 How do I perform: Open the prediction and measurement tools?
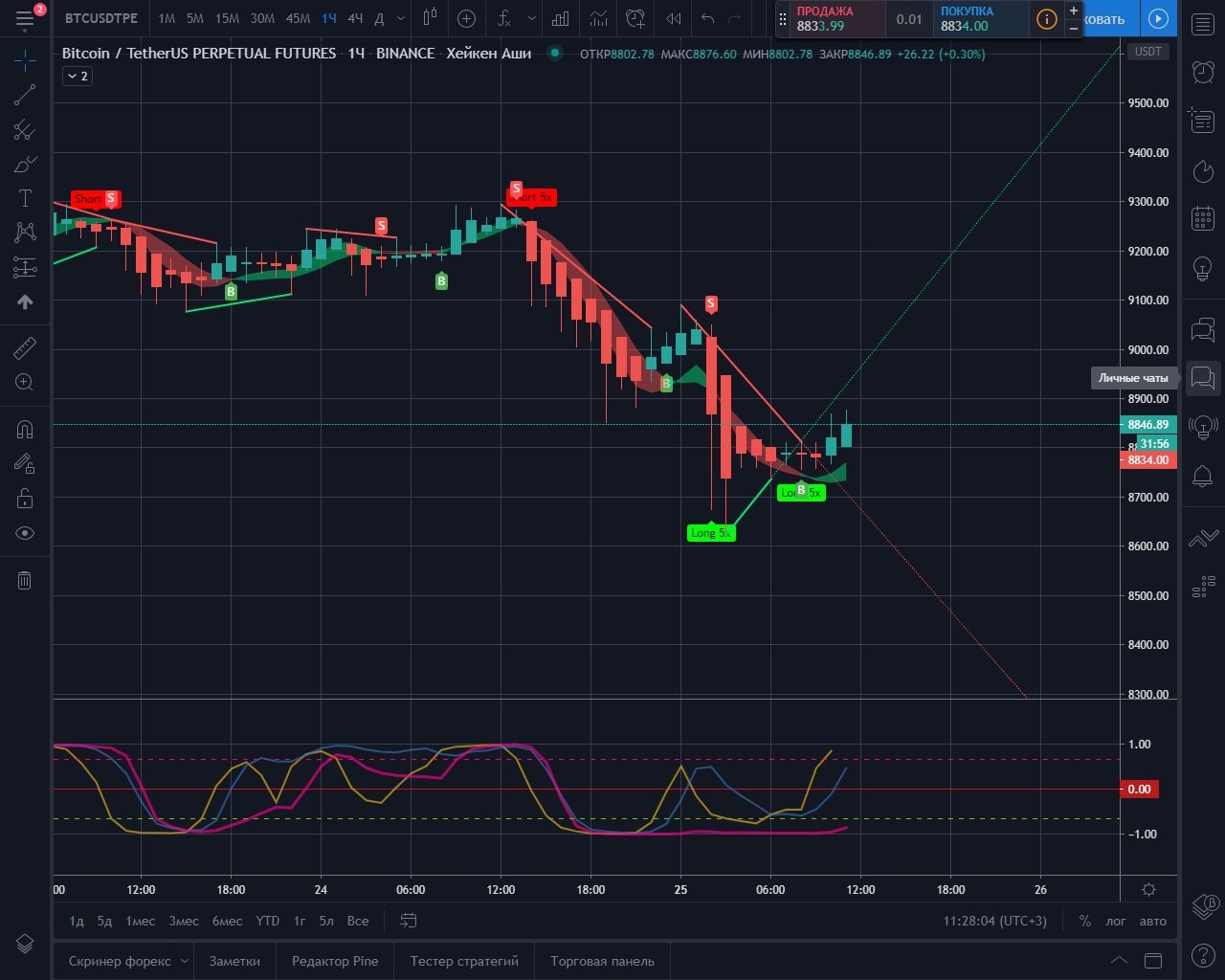click(25, 267)
